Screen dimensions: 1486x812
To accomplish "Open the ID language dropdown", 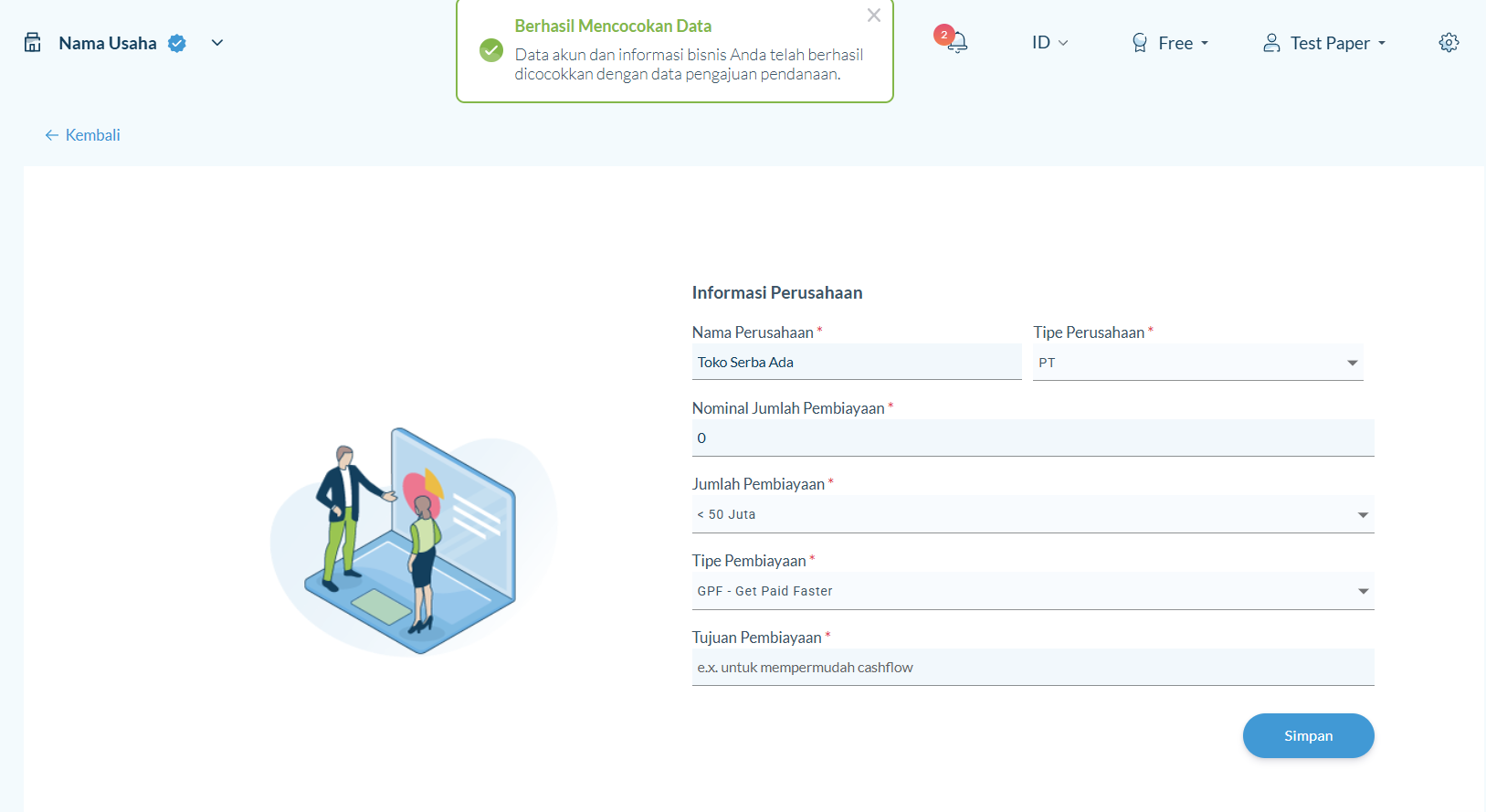I will 1049,43.
